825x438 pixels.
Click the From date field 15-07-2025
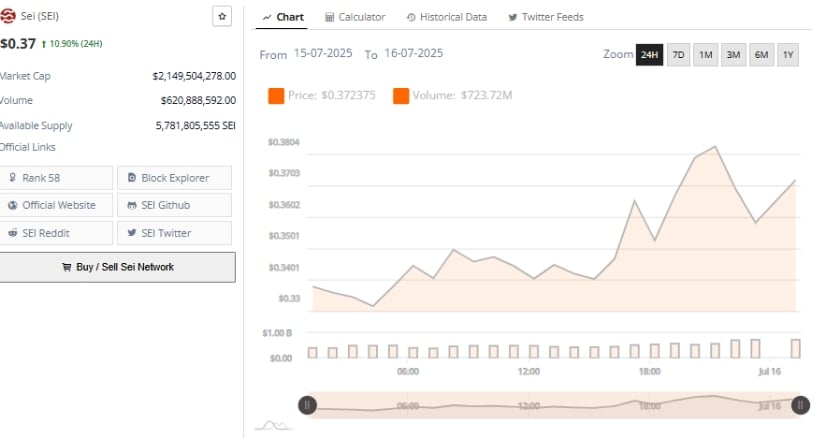point(323,53)
